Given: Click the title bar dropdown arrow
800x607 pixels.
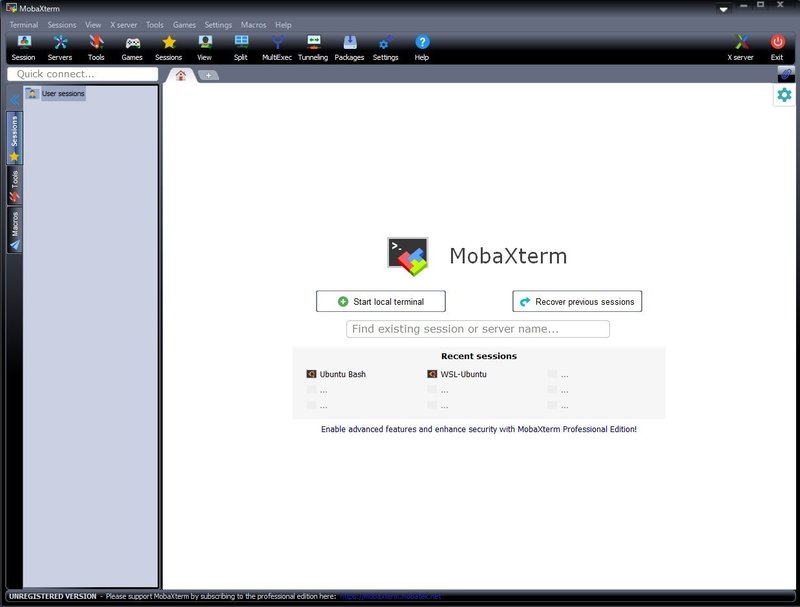Looking at the screenshot, I should tap(723, 9).
